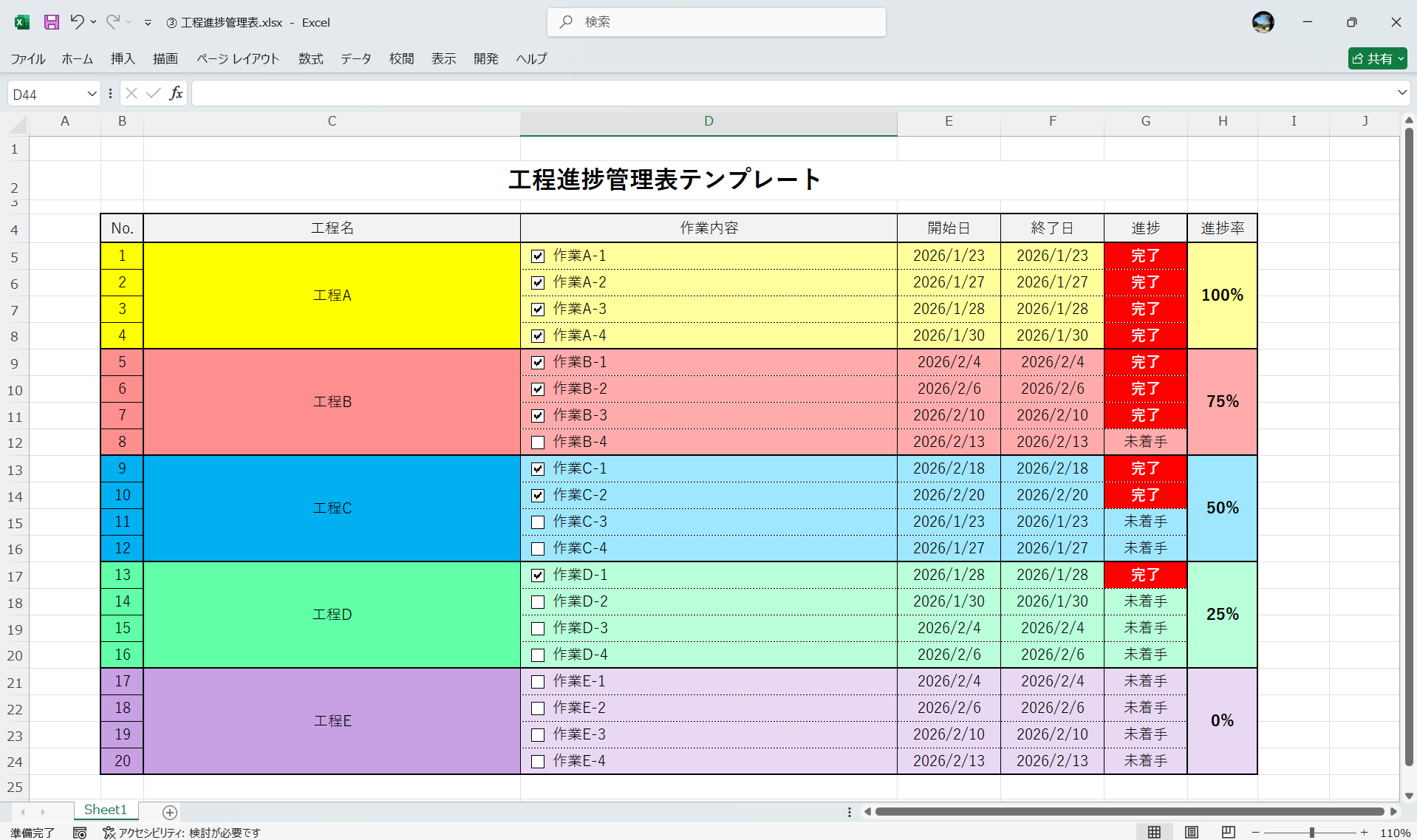This screenshot has height=840, width=1417.
Task: Check the 作業B-4 checkbox
Action: [x=537, y=442]
